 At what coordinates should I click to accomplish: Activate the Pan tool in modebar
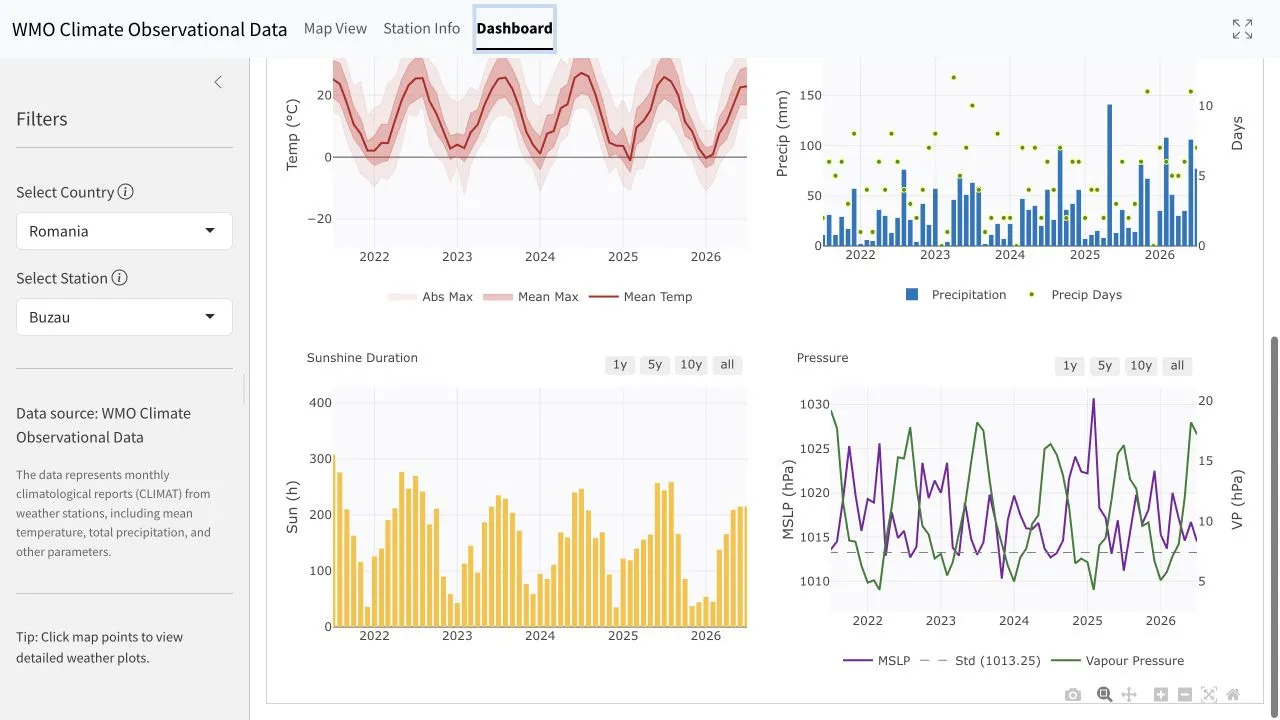click(1129, 695)
